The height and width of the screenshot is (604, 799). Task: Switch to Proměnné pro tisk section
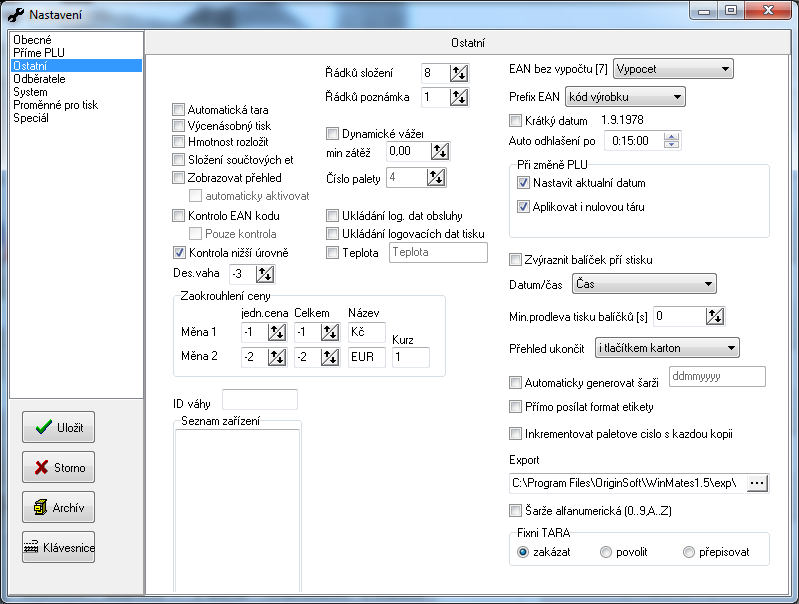point(55,104)
